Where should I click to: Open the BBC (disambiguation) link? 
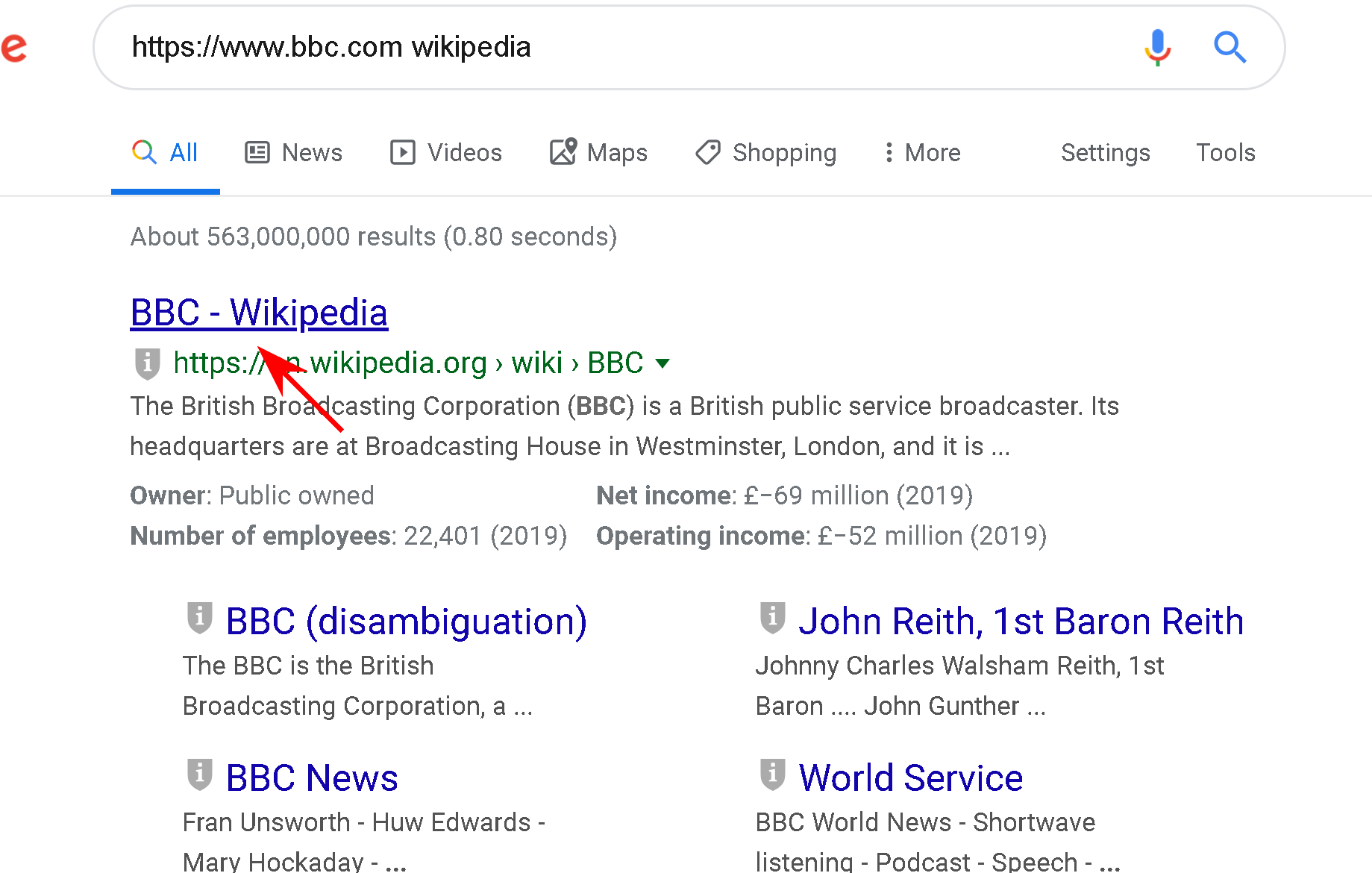tap(406, 621)
